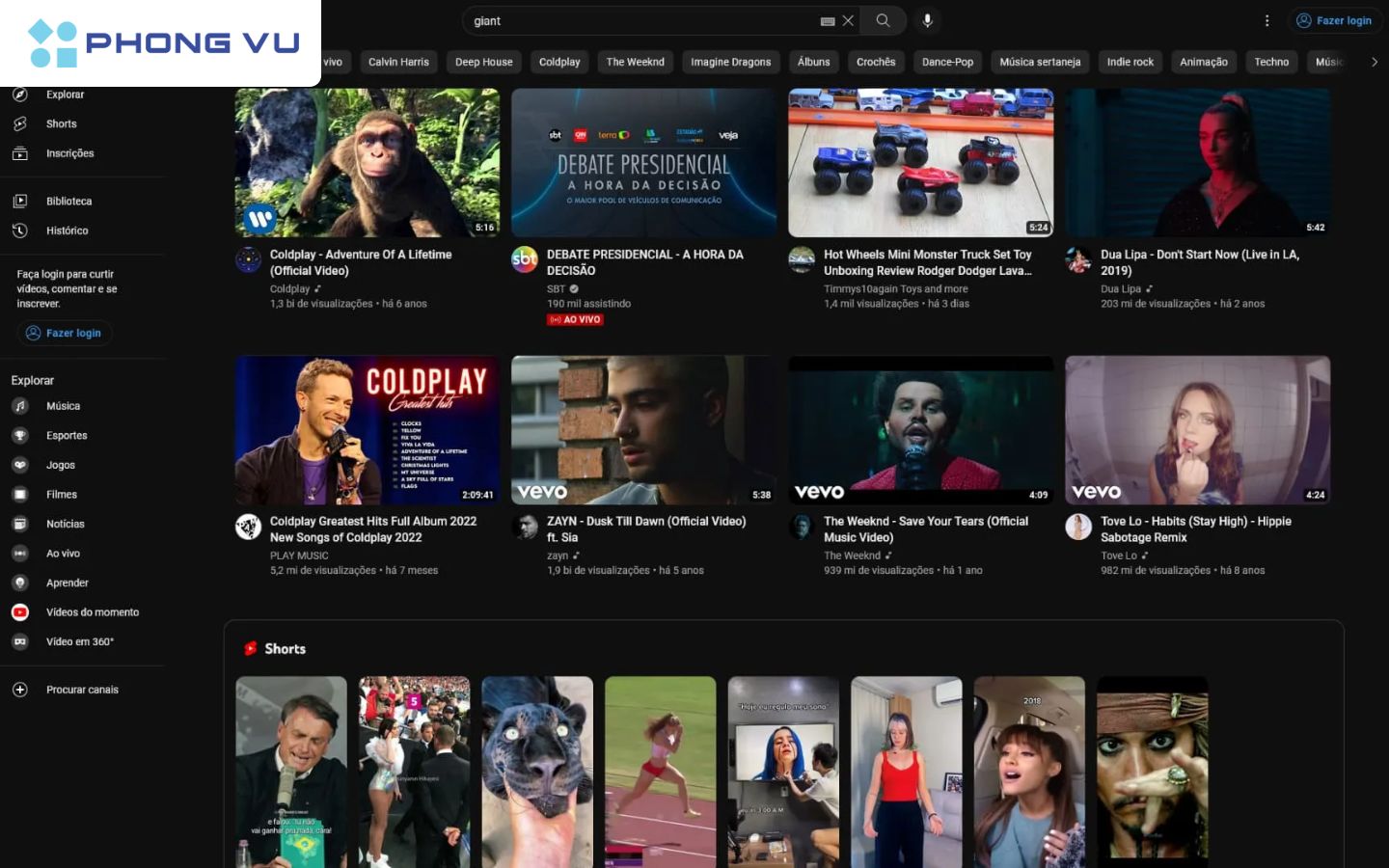Select the Aprender lightbulb icon
Screen dimensions: 1389x868
click(x=19, y=583)
